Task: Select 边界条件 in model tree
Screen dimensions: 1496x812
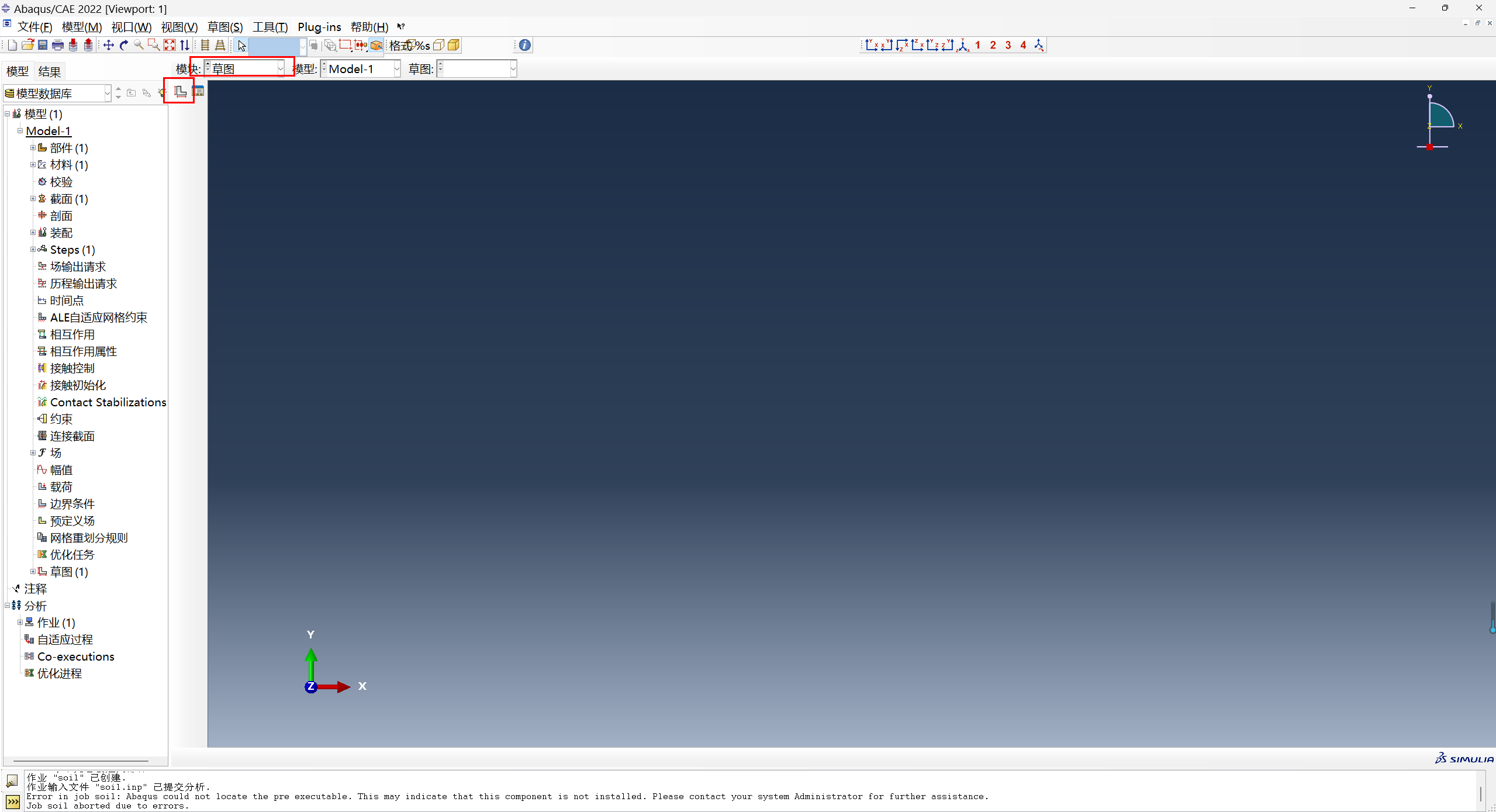Action: [x=72, y=504]
